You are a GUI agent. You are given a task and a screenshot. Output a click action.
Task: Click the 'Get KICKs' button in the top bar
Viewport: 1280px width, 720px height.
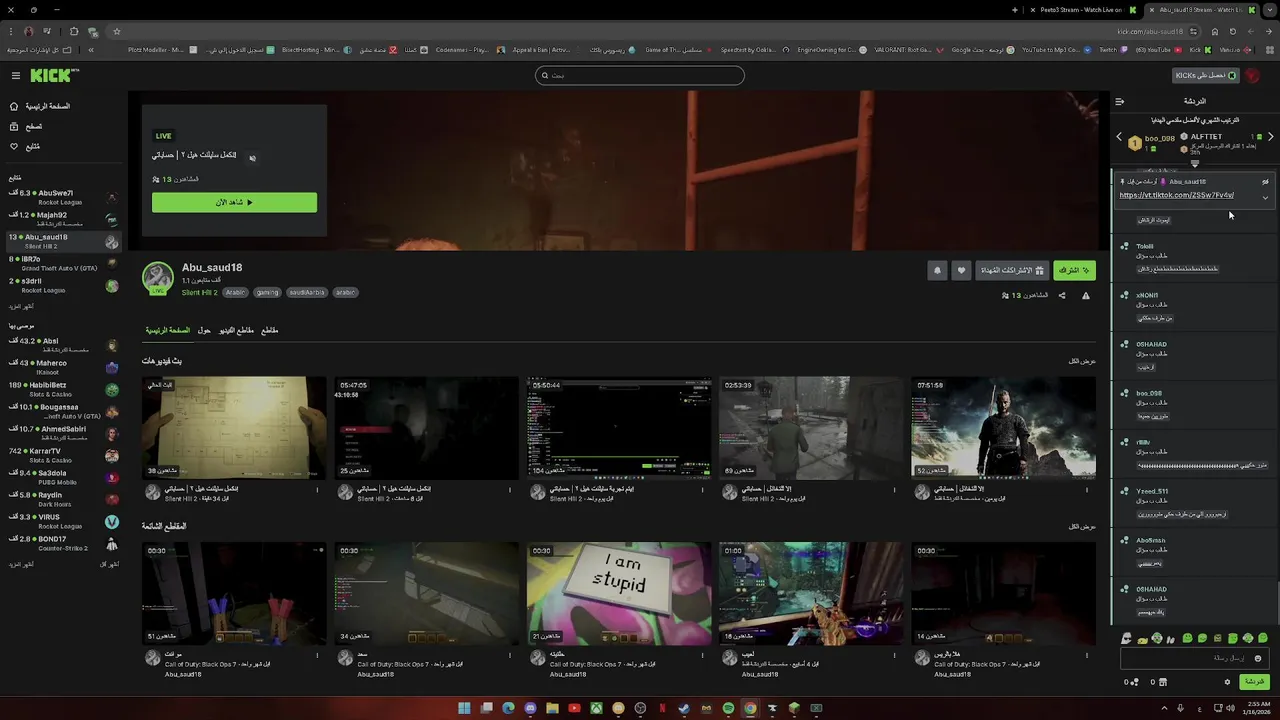(x=1206, y=76)
